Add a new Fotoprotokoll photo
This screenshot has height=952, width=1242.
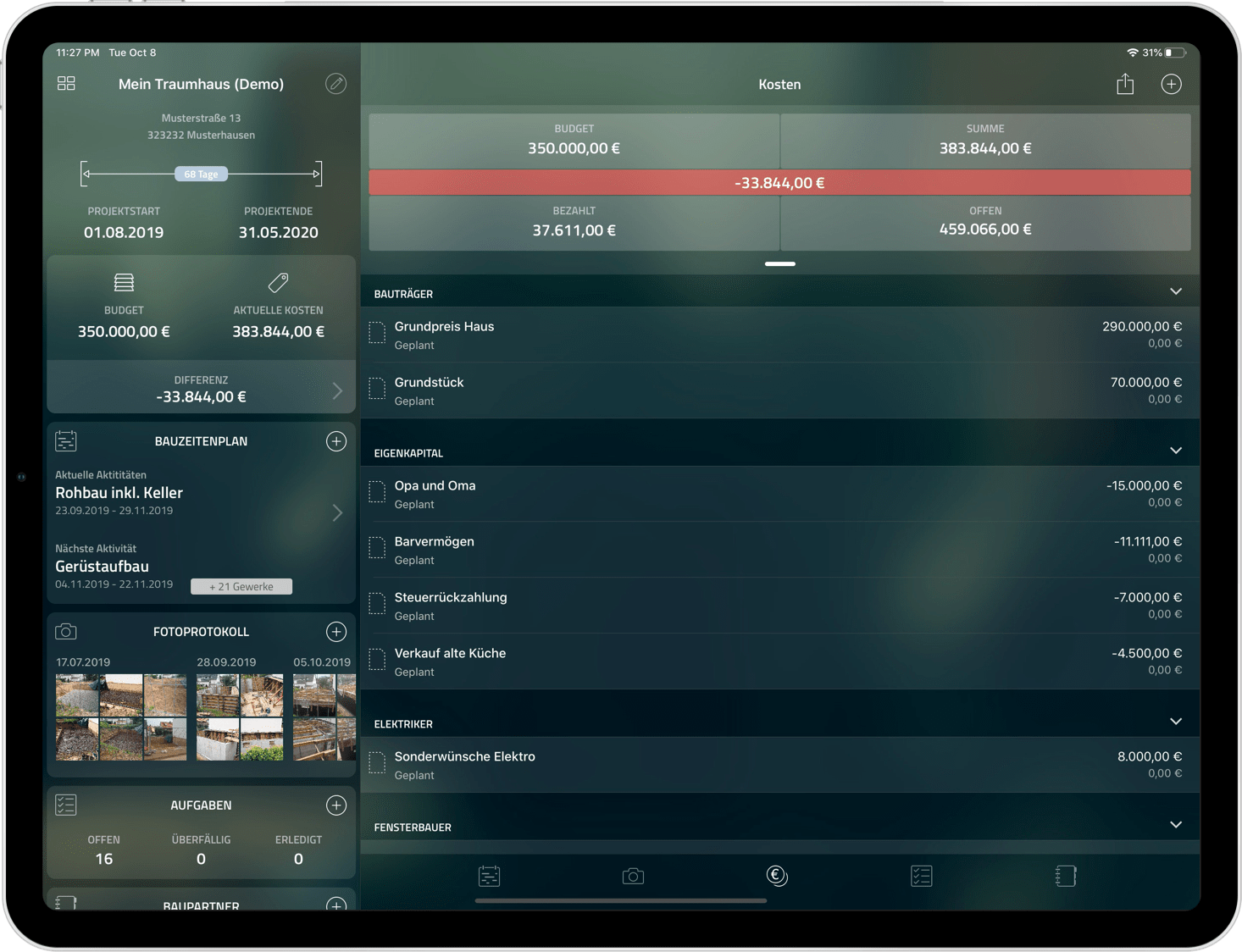point(336,632)
